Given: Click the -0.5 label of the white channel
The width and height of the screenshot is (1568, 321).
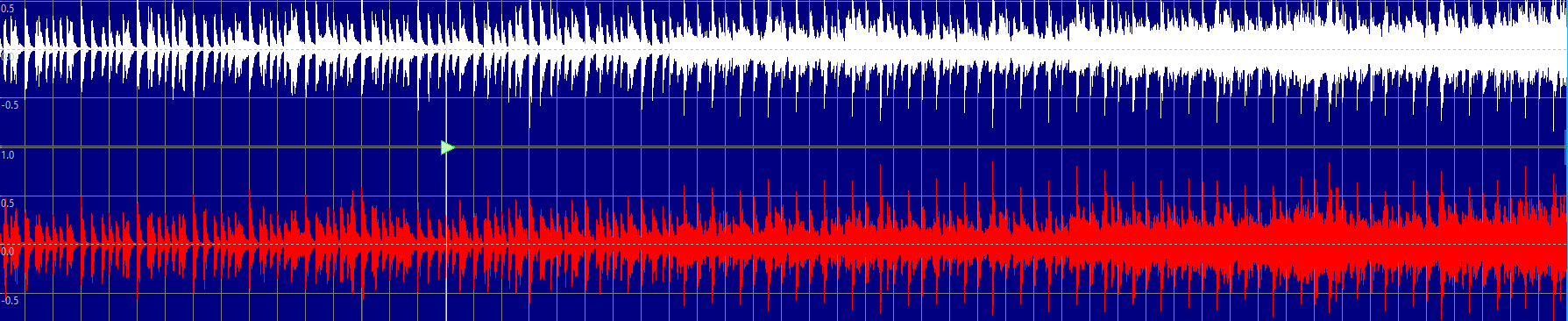Looking at the screenshot, I should (10, 105).
